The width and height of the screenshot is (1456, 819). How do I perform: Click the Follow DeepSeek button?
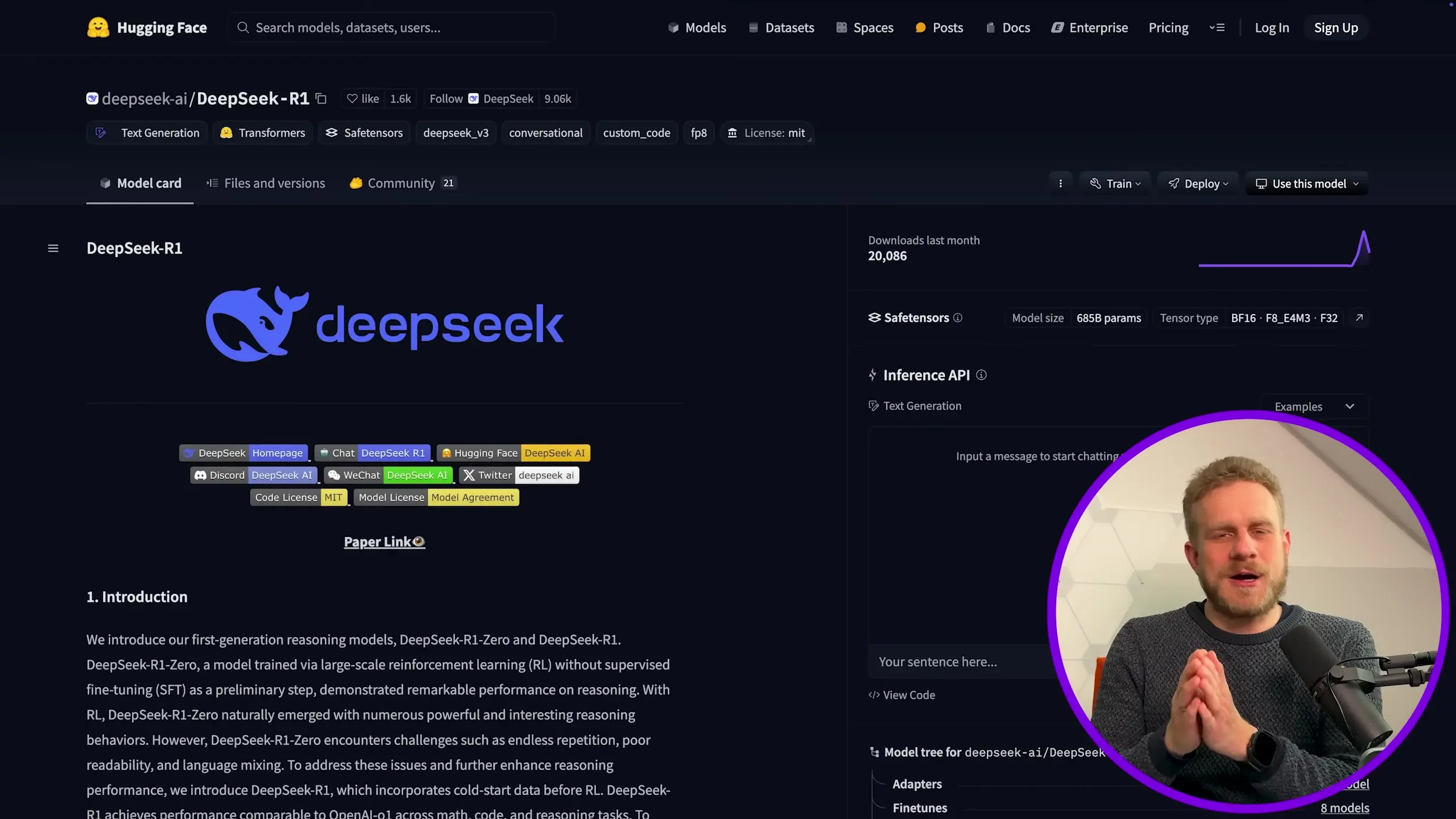pos(481,98)
